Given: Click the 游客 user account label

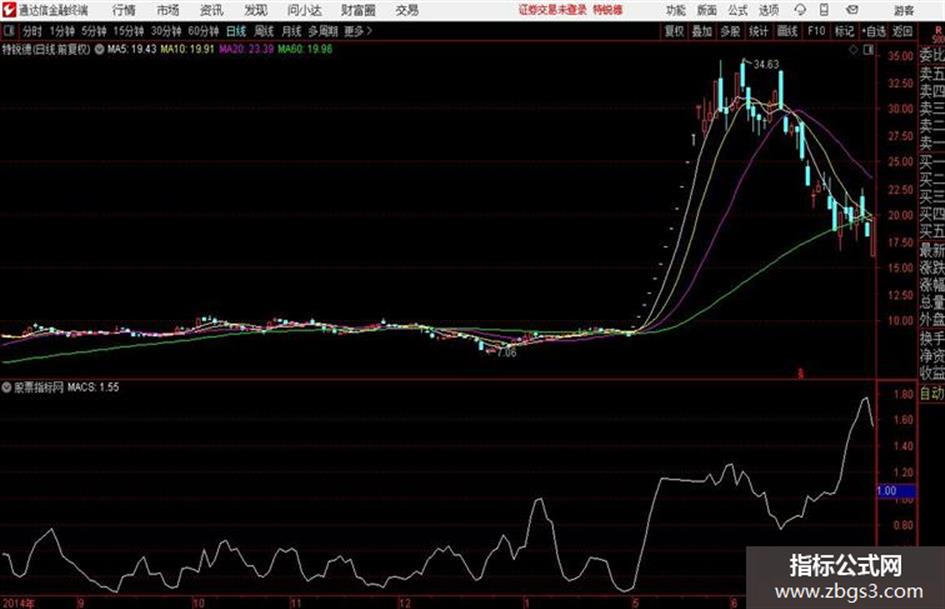Looking at the screenshot, I should (903, 10).
